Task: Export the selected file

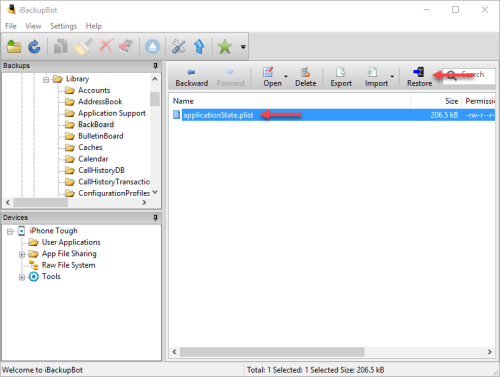Action: tap(341, 77)
